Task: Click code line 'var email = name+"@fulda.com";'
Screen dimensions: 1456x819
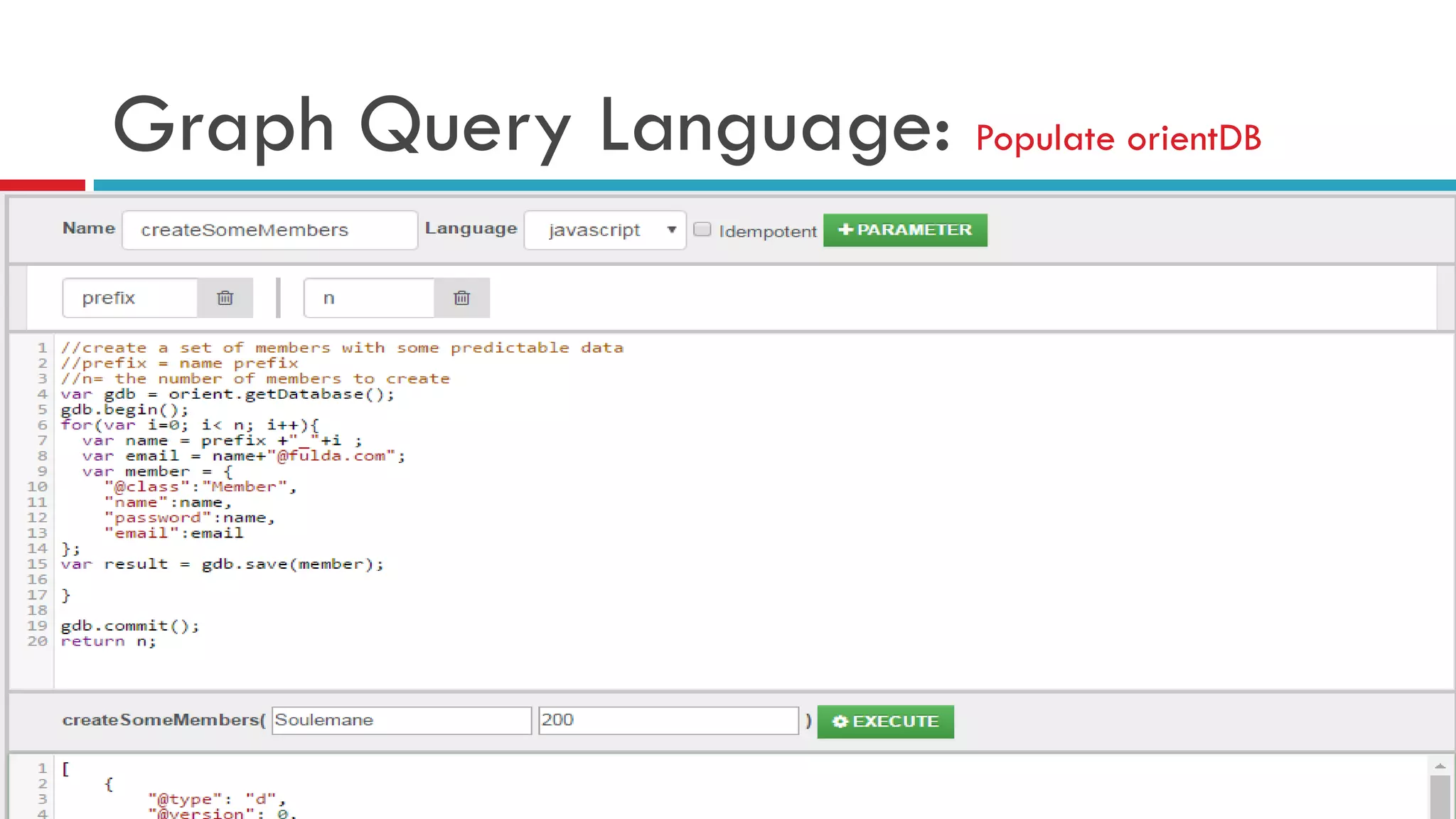Action: pyautogui.click(x=244, y=456)
